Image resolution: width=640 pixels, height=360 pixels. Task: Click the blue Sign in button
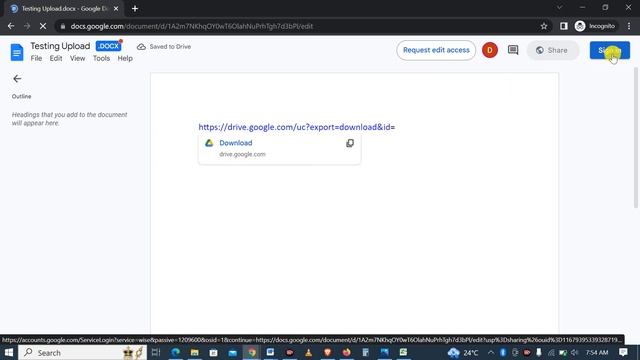pyautogui.click(x=609, y=50)
